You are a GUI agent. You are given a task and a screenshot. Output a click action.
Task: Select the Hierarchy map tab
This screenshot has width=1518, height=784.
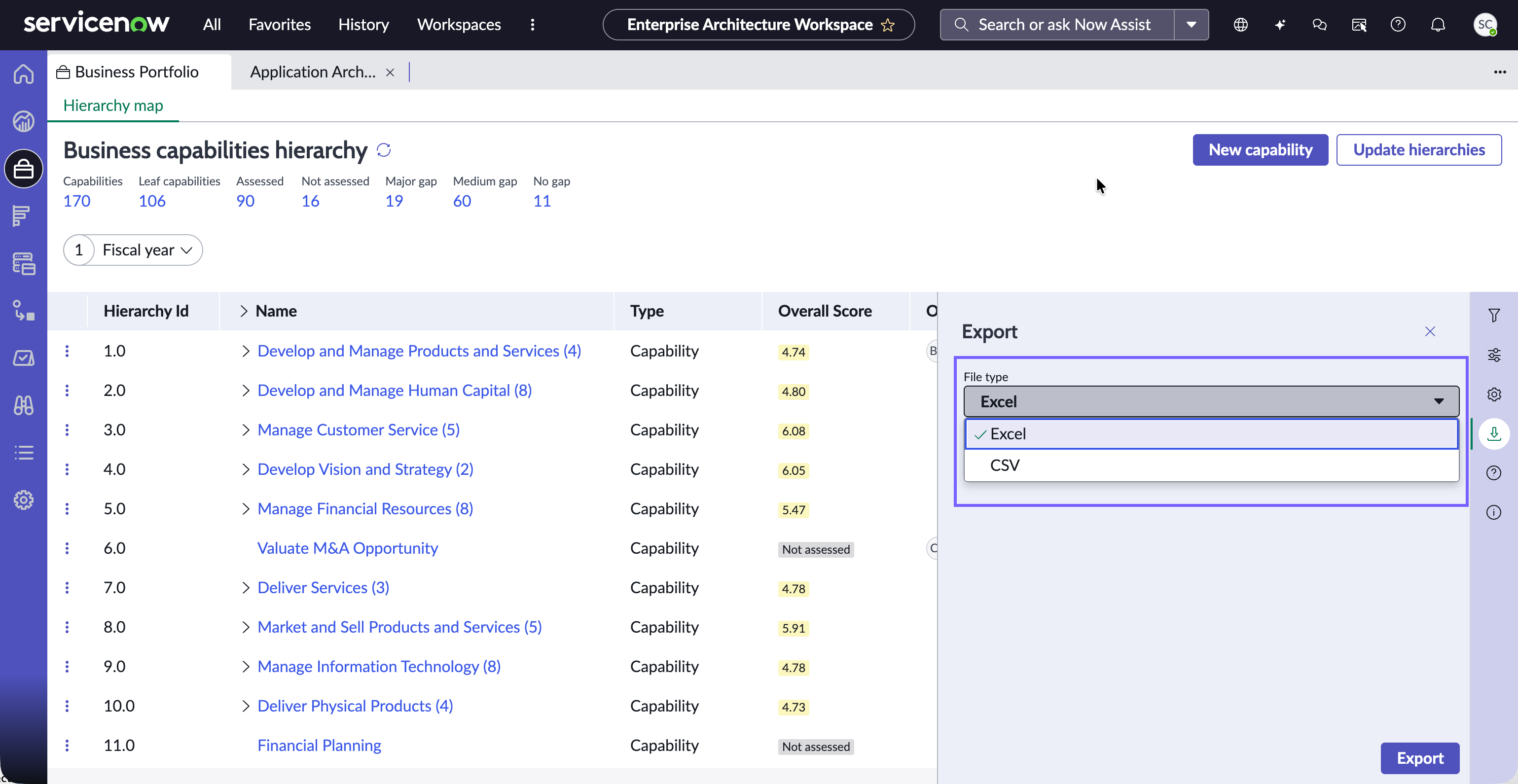point(113,106)
